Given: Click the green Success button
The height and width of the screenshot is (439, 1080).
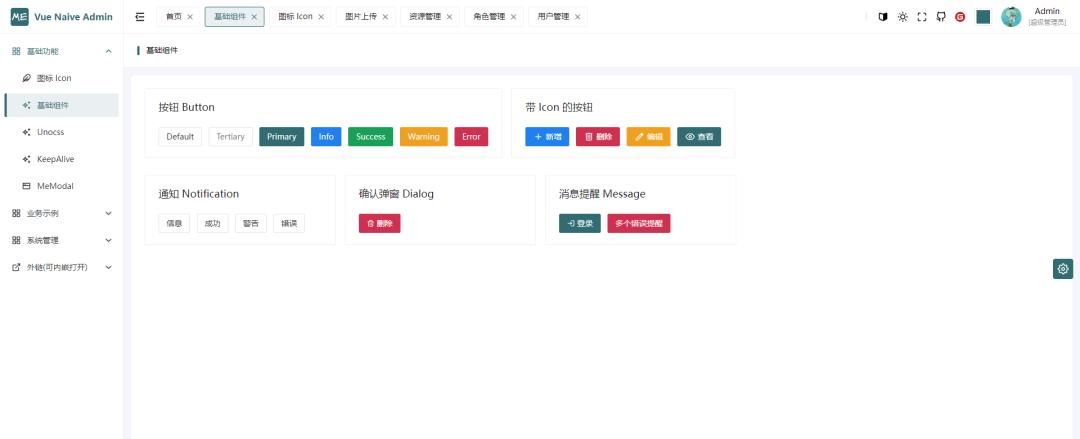Looking at the screenshot, I should [371, 136].
